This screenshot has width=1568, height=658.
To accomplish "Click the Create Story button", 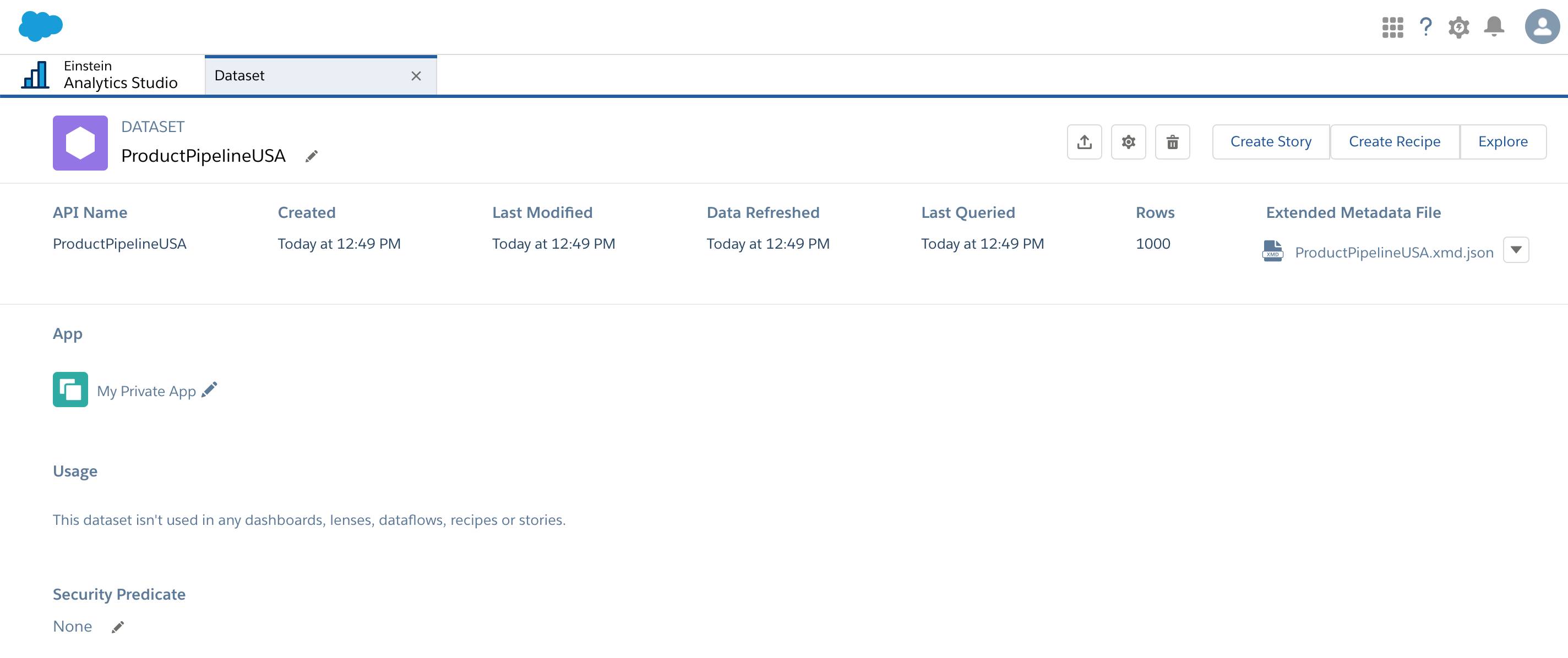I will click(x=1271, y=142).
